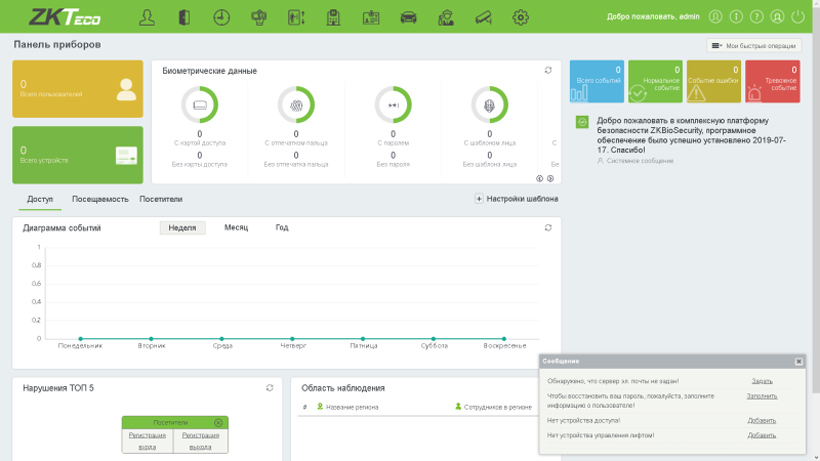The width and height of the screenshot is (820, 461).
Task: Open the Attendance clock module
Action: coord(222,17)
